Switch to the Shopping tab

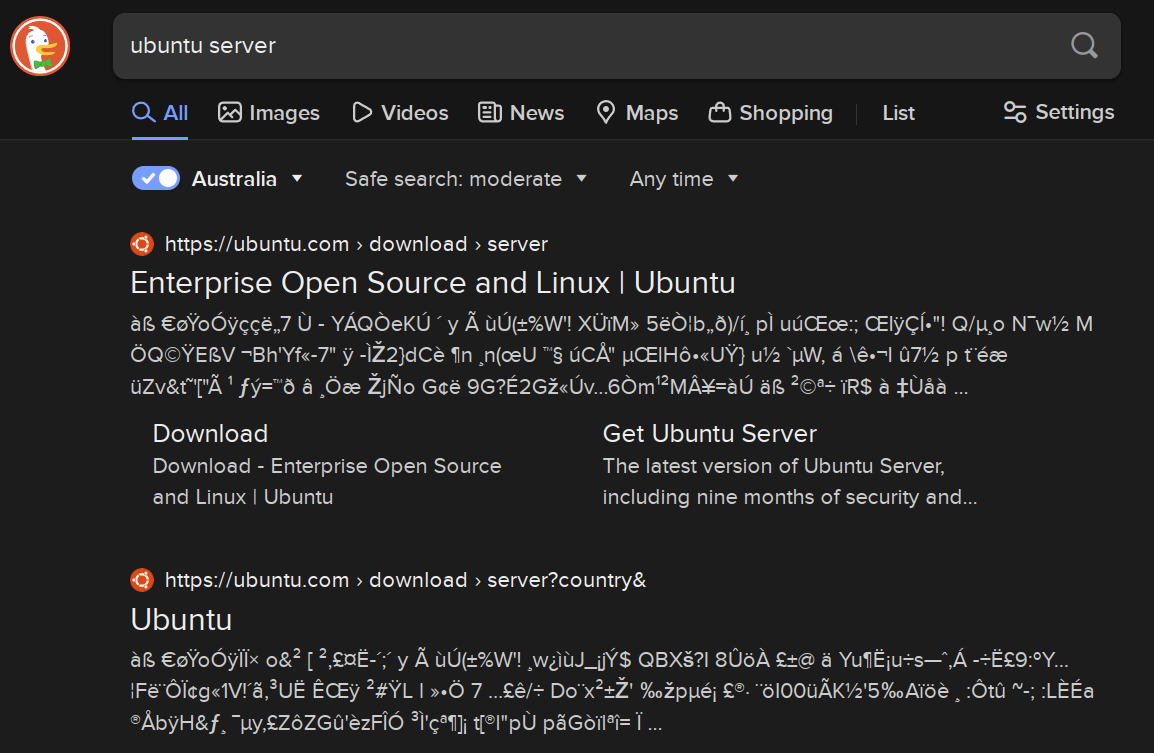770,113
